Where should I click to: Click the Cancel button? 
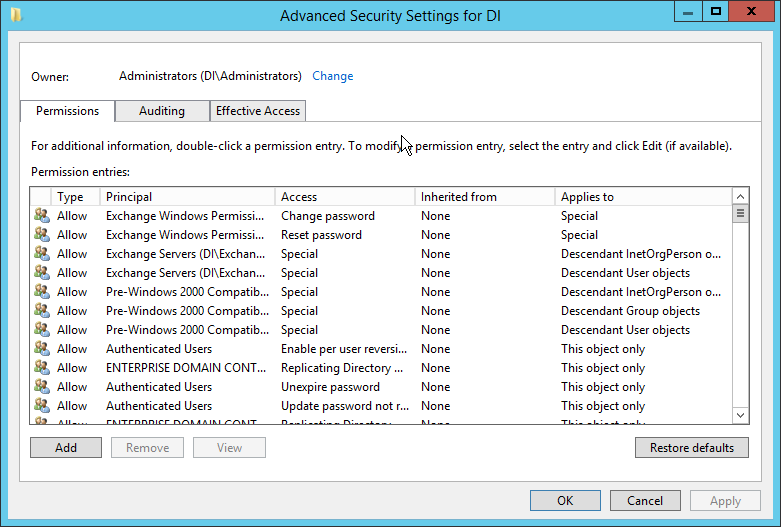[x=645, y=501]
